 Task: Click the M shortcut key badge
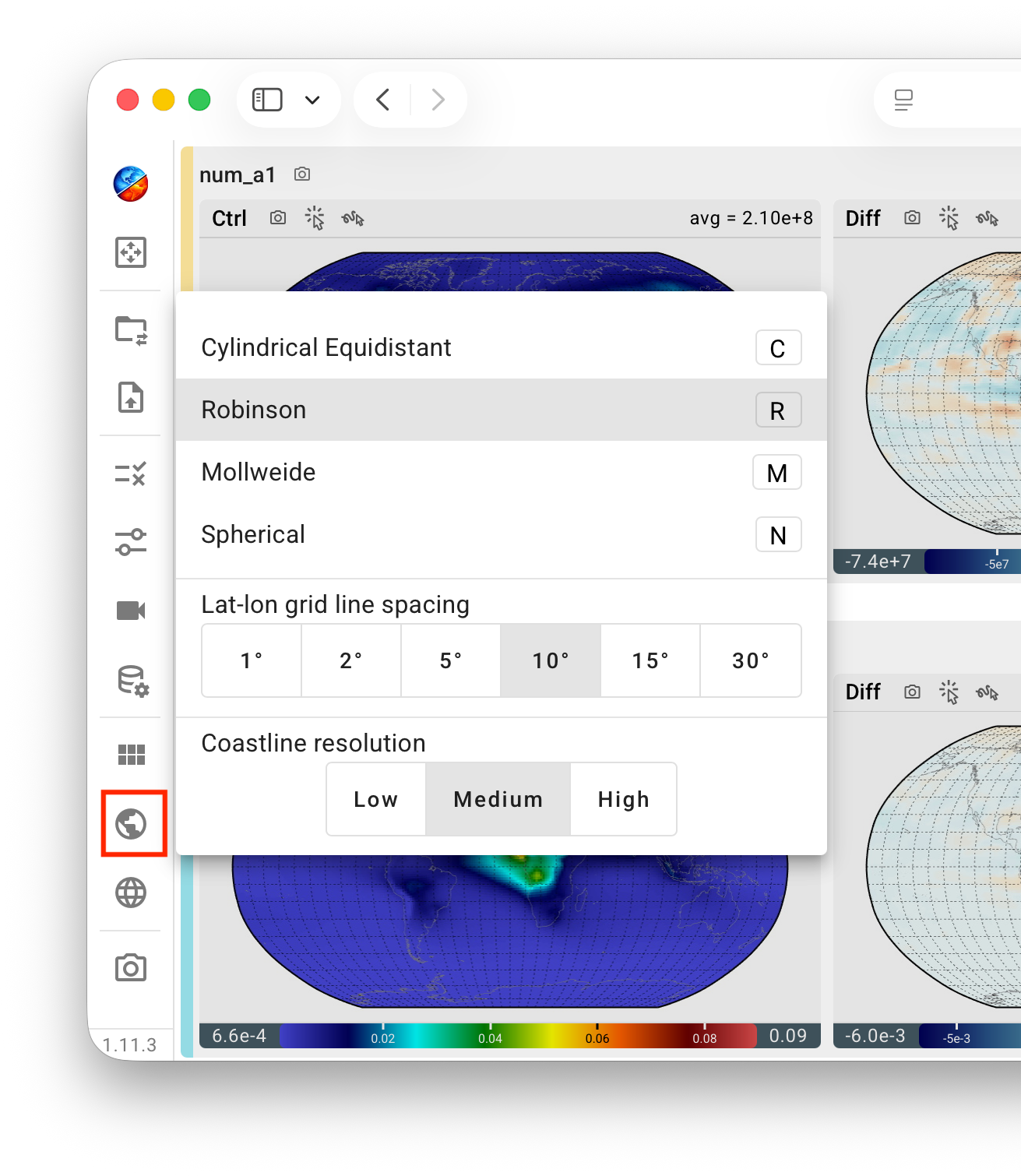point(777,472)
